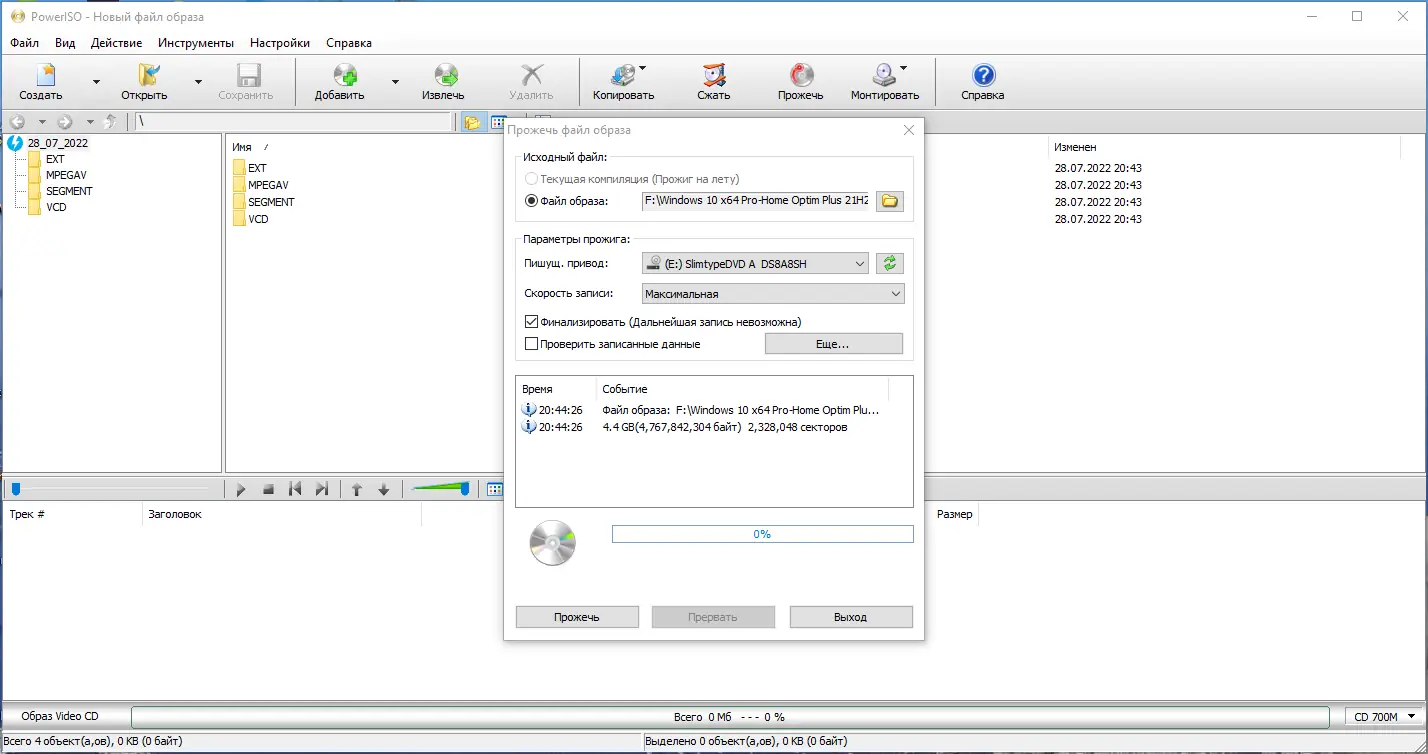Screen dimensions: 1428x754
Task: Toggle the folder tree view icon
Action: tap(472, 122)
